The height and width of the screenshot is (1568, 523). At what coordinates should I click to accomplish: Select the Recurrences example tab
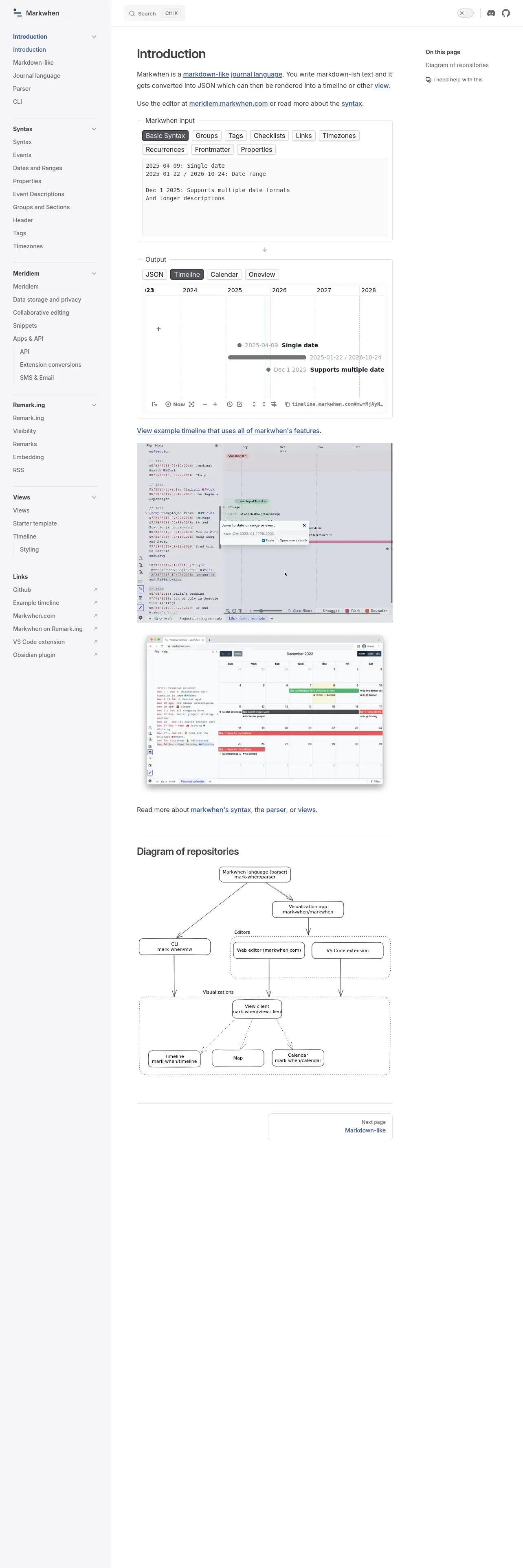click(165, 150)
